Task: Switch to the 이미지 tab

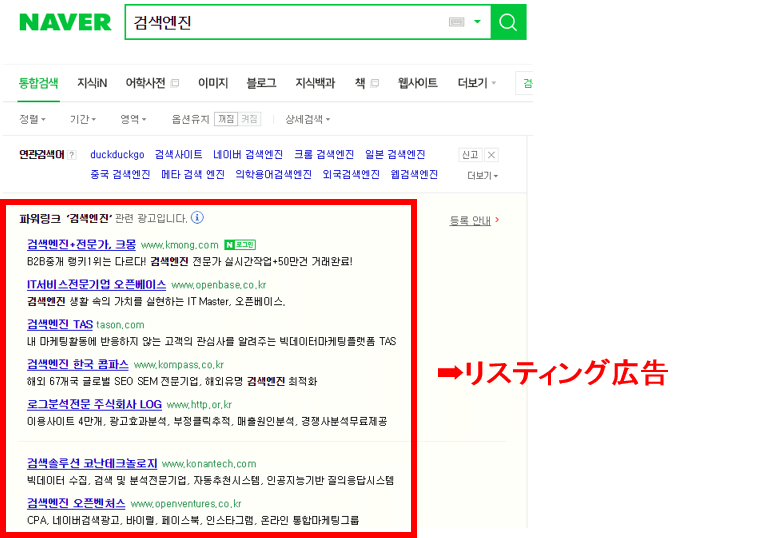Action: coord(213,83)
